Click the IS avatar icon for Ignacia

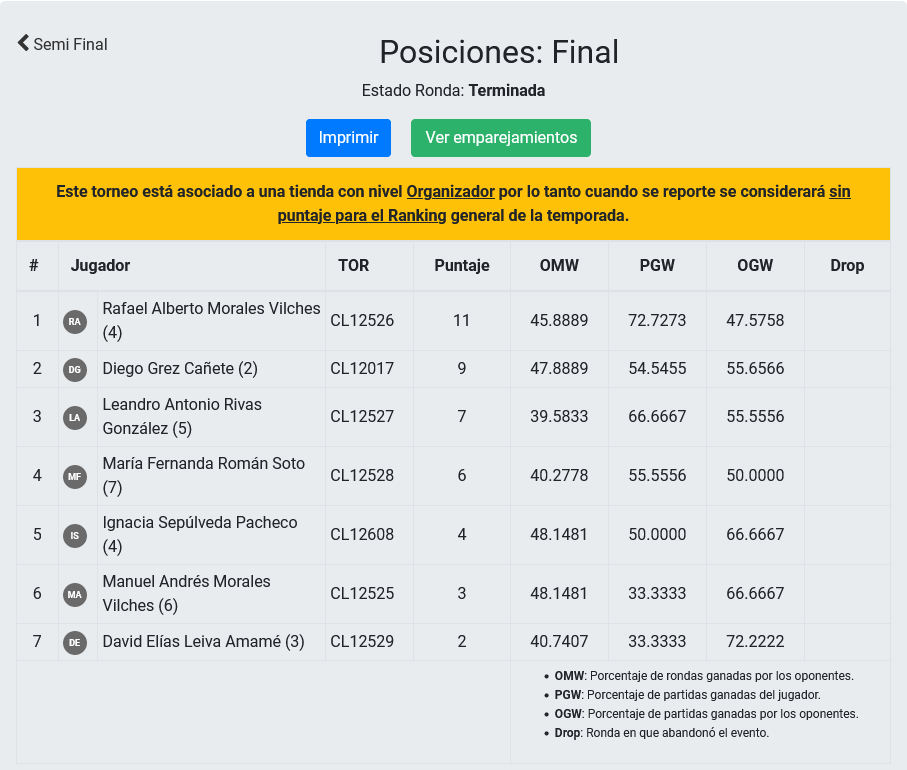coord(75,535)
